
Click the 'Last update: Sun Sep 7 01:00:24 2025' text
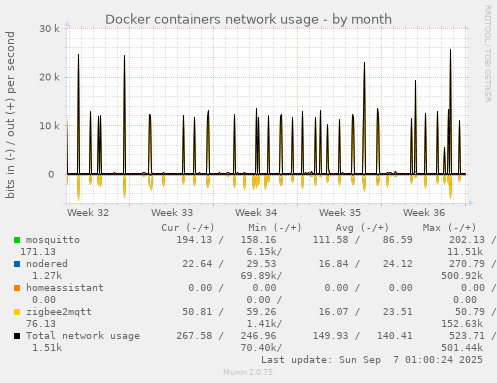pos(372,360)
